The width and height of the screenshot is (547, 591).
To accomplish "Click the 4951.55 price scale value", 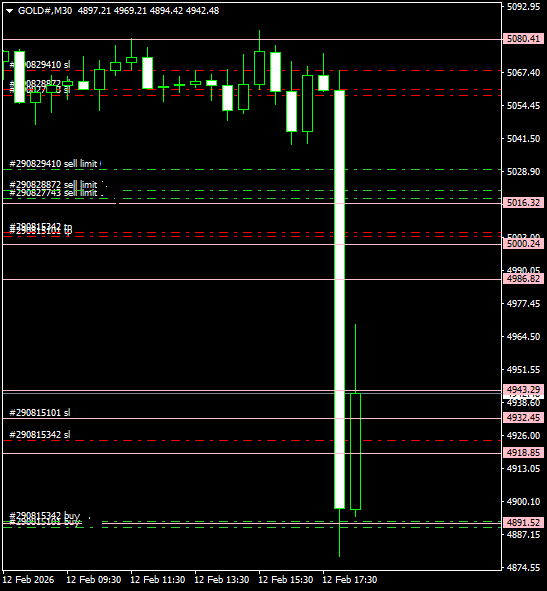I will [x=523, y=370].
